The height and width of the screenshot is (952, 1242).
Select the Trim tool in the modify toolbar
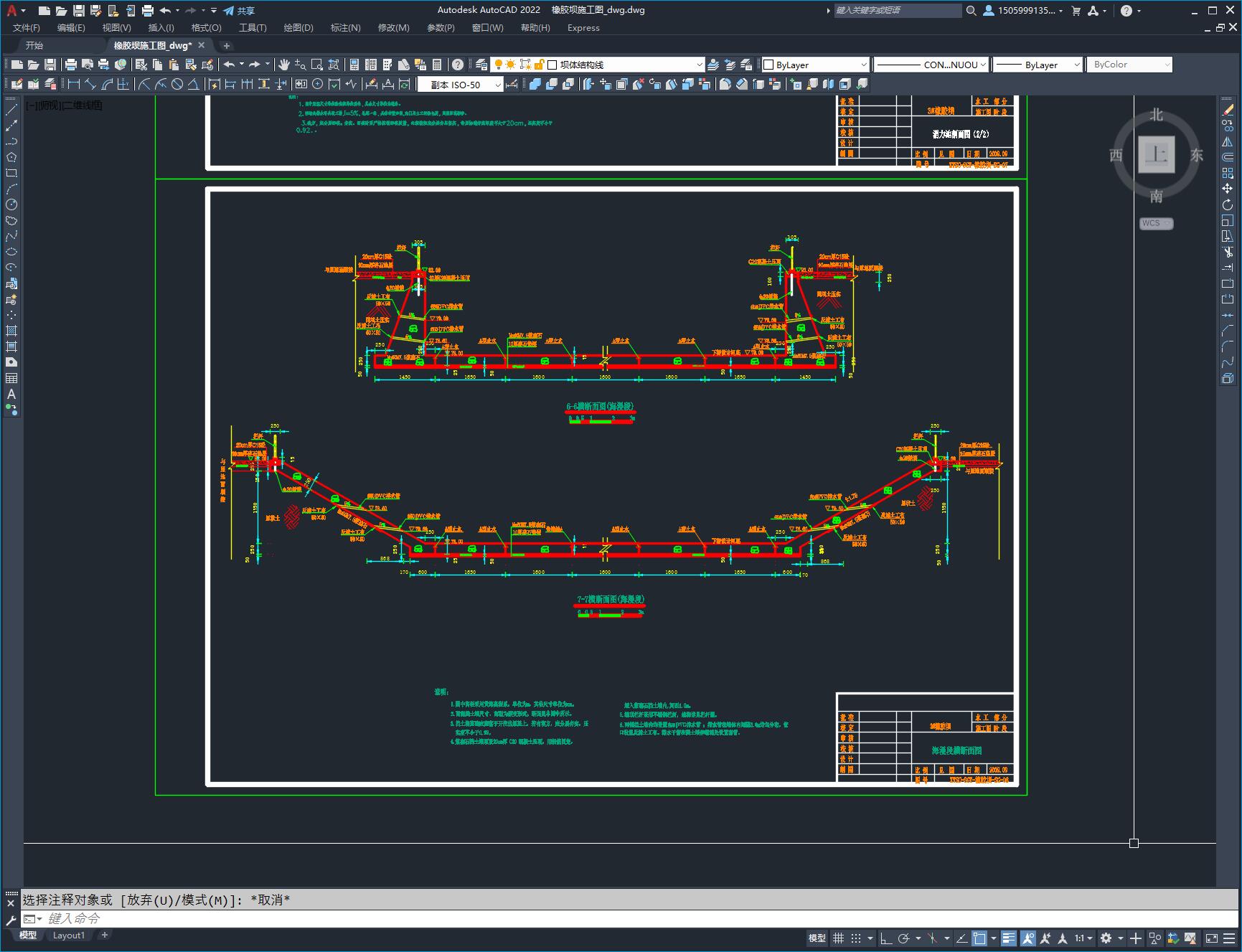click(1228, 252)
